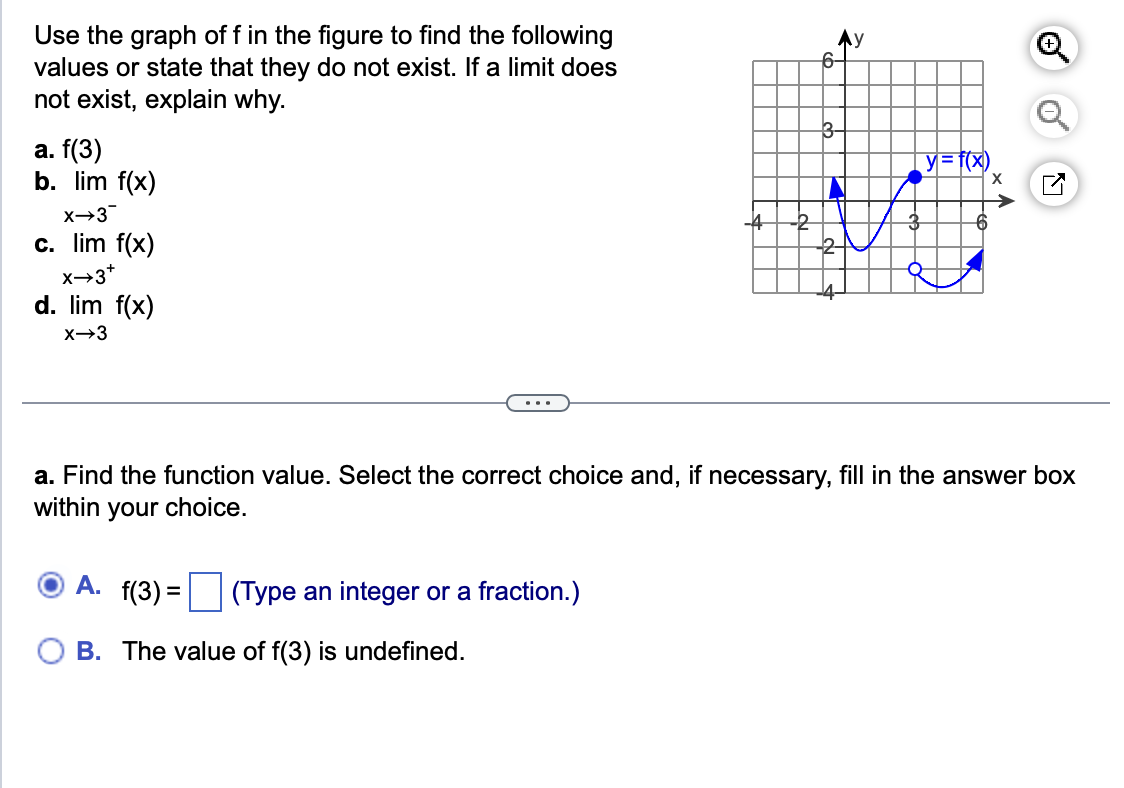Click the filled blue point at x equals 3

(913, 177)
